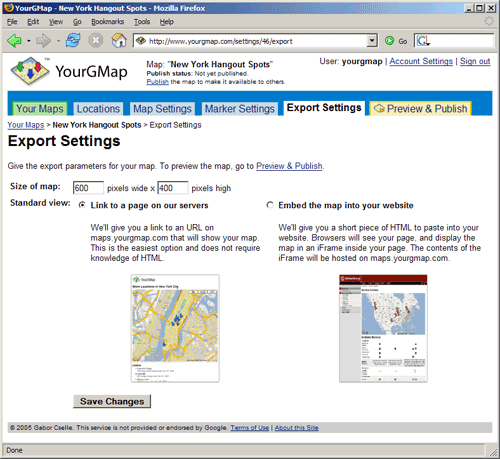Open the Edit menu
This screenshot has height=459, width=500.
tap(33, 22)
